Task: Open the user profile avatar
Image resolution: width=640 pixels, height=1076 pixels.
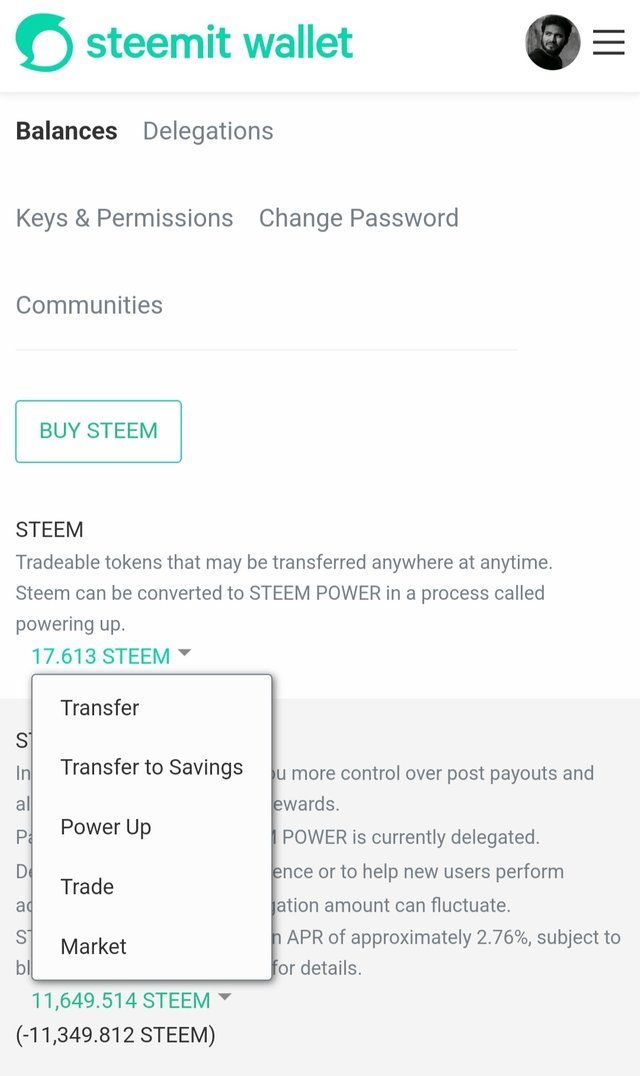Action: point(553,43)
